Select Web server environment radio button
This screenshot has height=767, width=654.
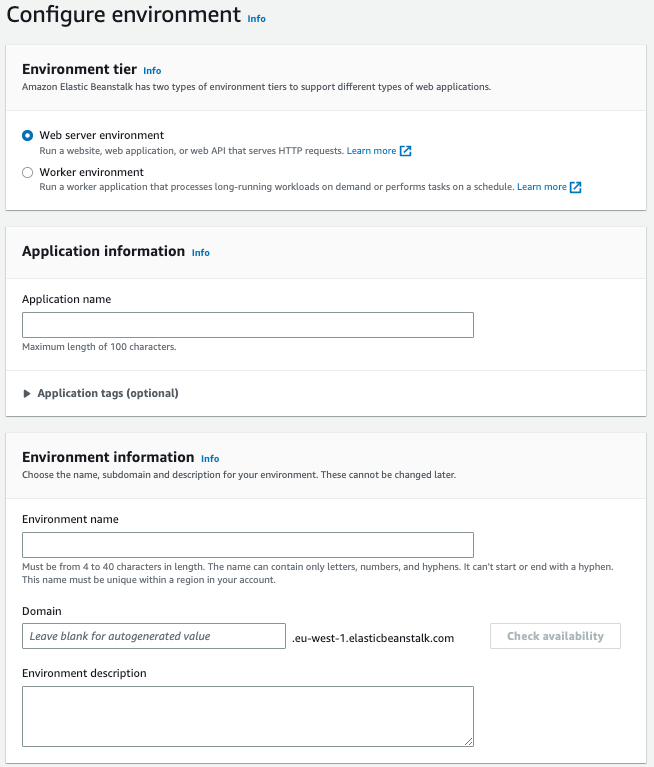(28, 135)
